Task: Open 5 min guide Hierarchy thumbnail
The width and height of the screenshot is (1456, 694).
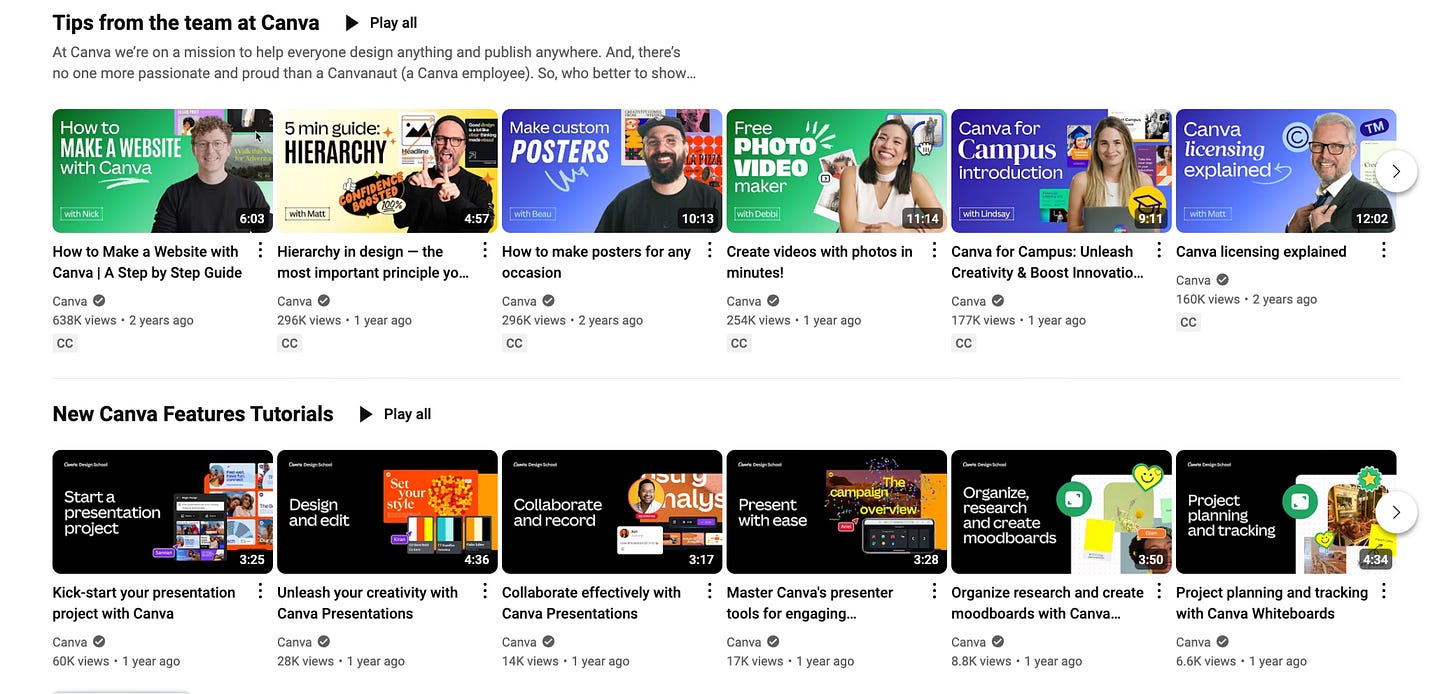Action: coord(387,171)
